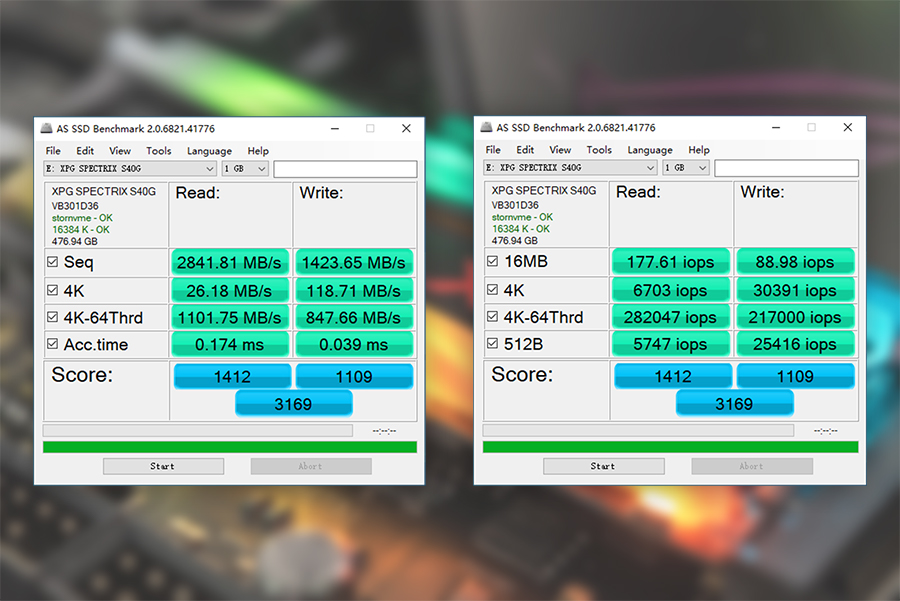900x601 pixels.
Task: Click the total score 3169 in left window
Action: pyautogui.click(x=293, y=404)
